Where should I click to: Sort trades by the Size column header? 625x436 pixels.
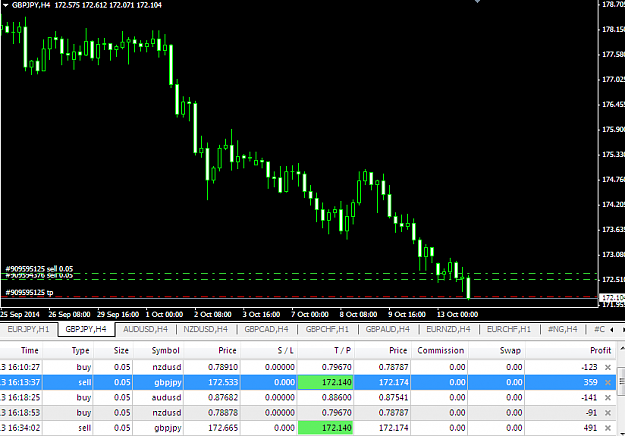114,350
